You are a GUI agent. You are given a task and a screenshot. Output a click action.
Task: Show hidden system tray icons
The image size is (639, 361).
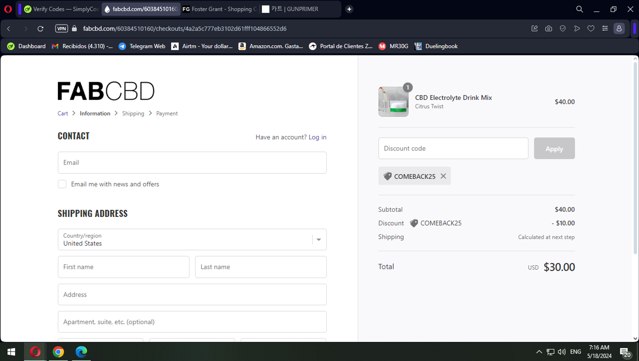[539, 352]
